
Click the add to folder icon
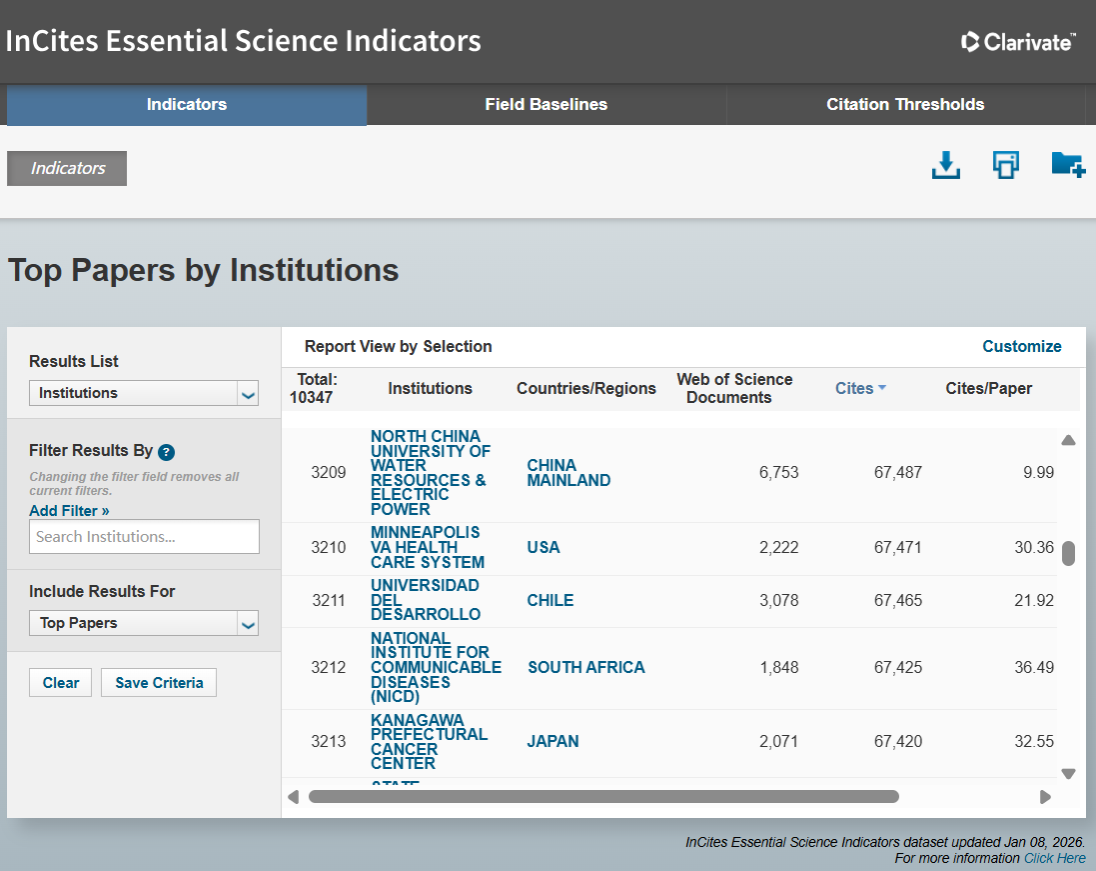tap(1067, 165)
